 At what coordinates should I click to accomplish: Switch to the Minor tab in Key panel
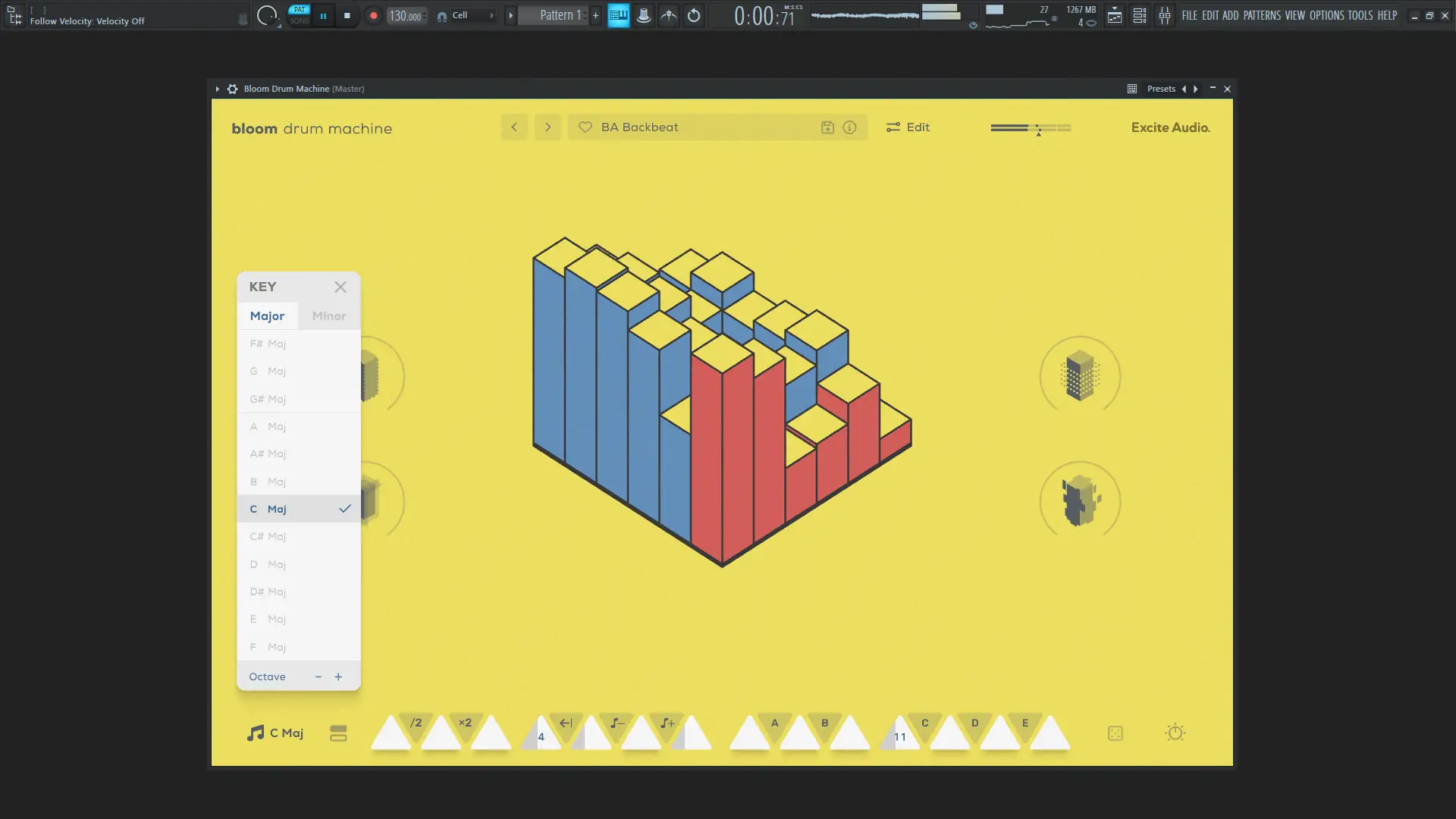[328, 316]
